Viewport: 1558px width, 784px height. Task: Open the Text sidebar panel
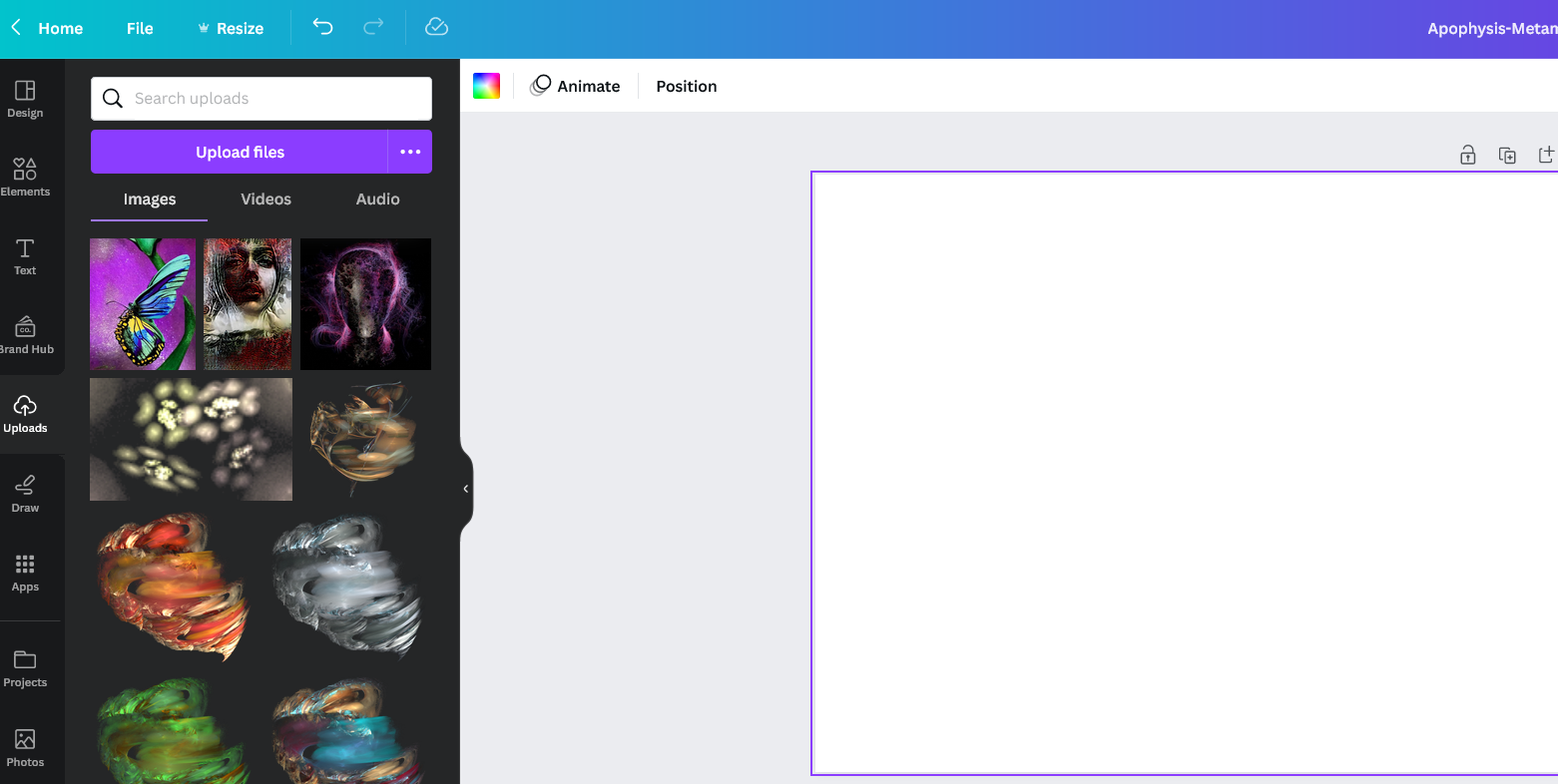point(25,256)
